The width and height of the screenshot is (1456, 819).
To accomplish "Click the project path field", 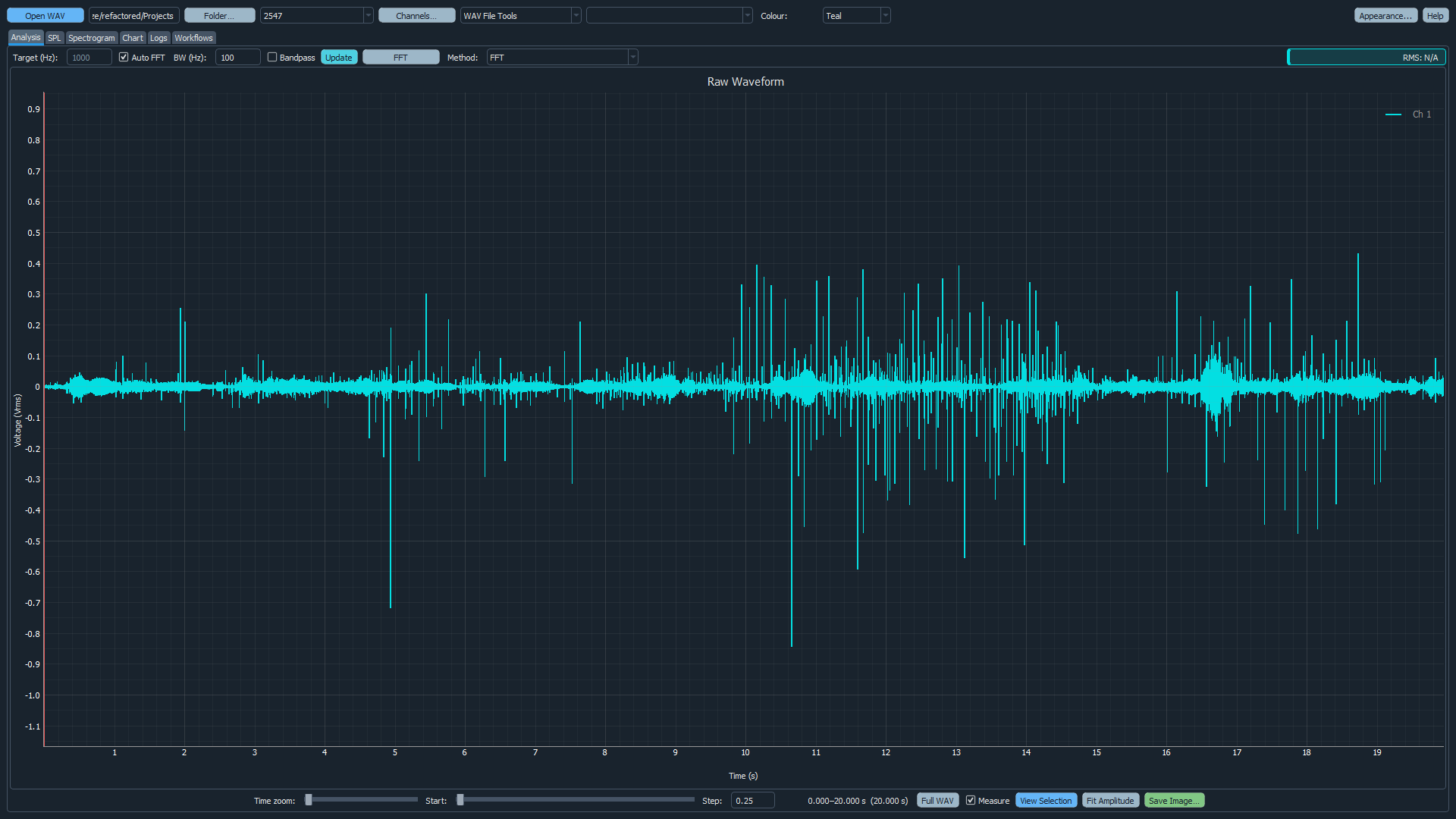I will pos(134,16).
